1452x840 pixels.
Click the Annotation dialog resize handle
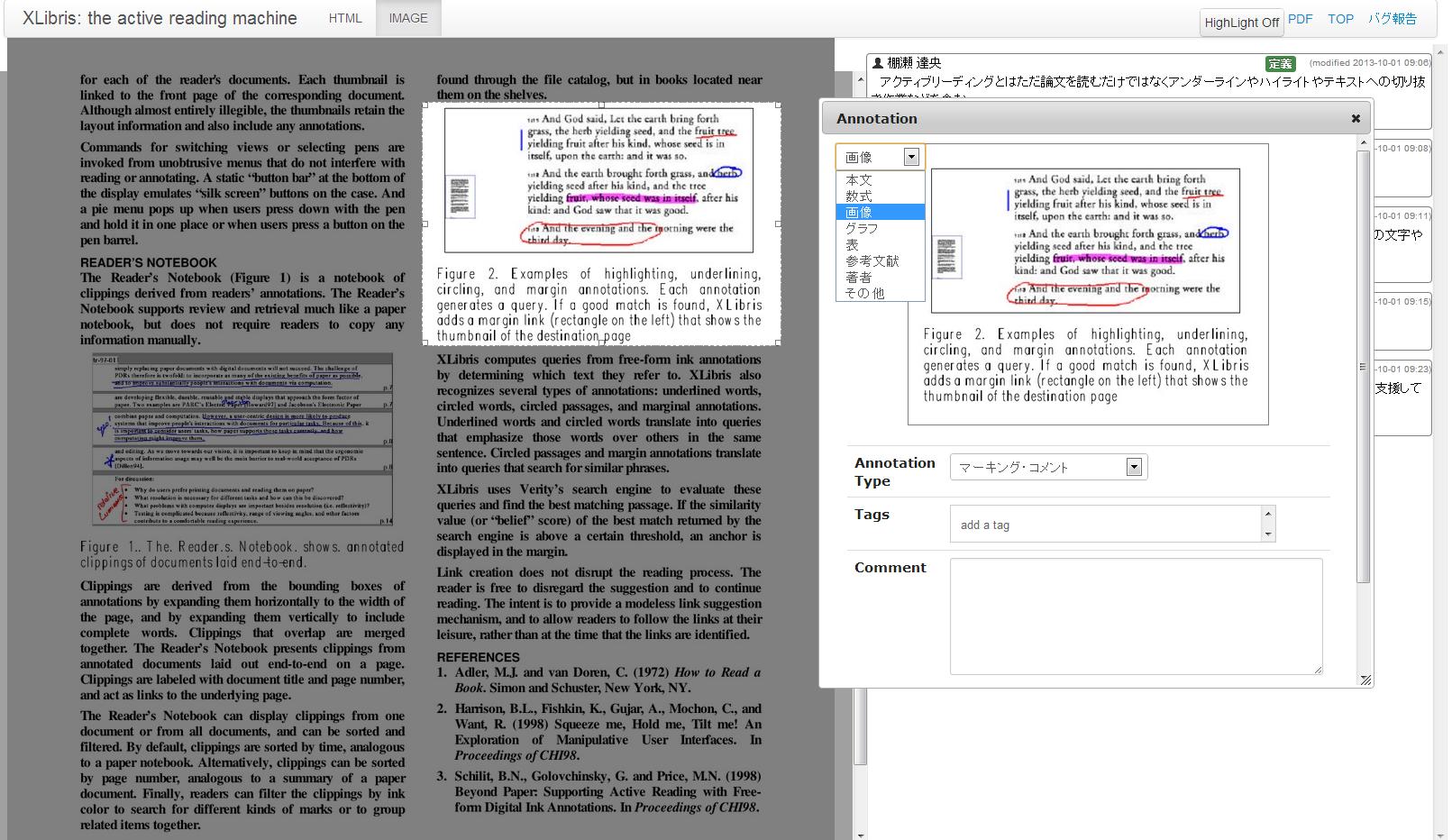click(1365, 680)
